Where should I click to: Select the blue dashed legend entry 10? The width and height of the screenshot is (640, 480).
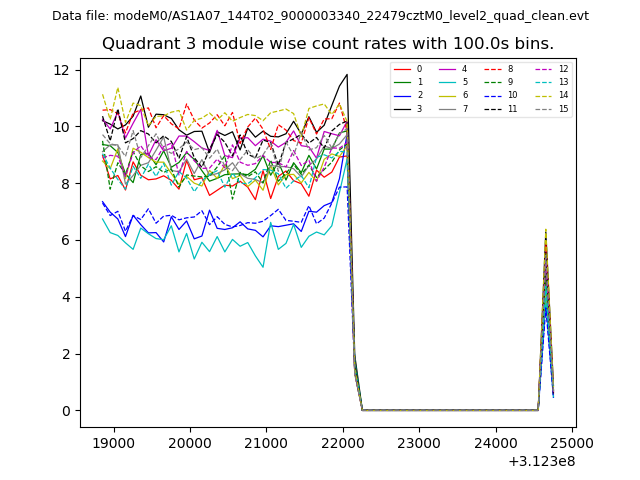coord(497,95)
